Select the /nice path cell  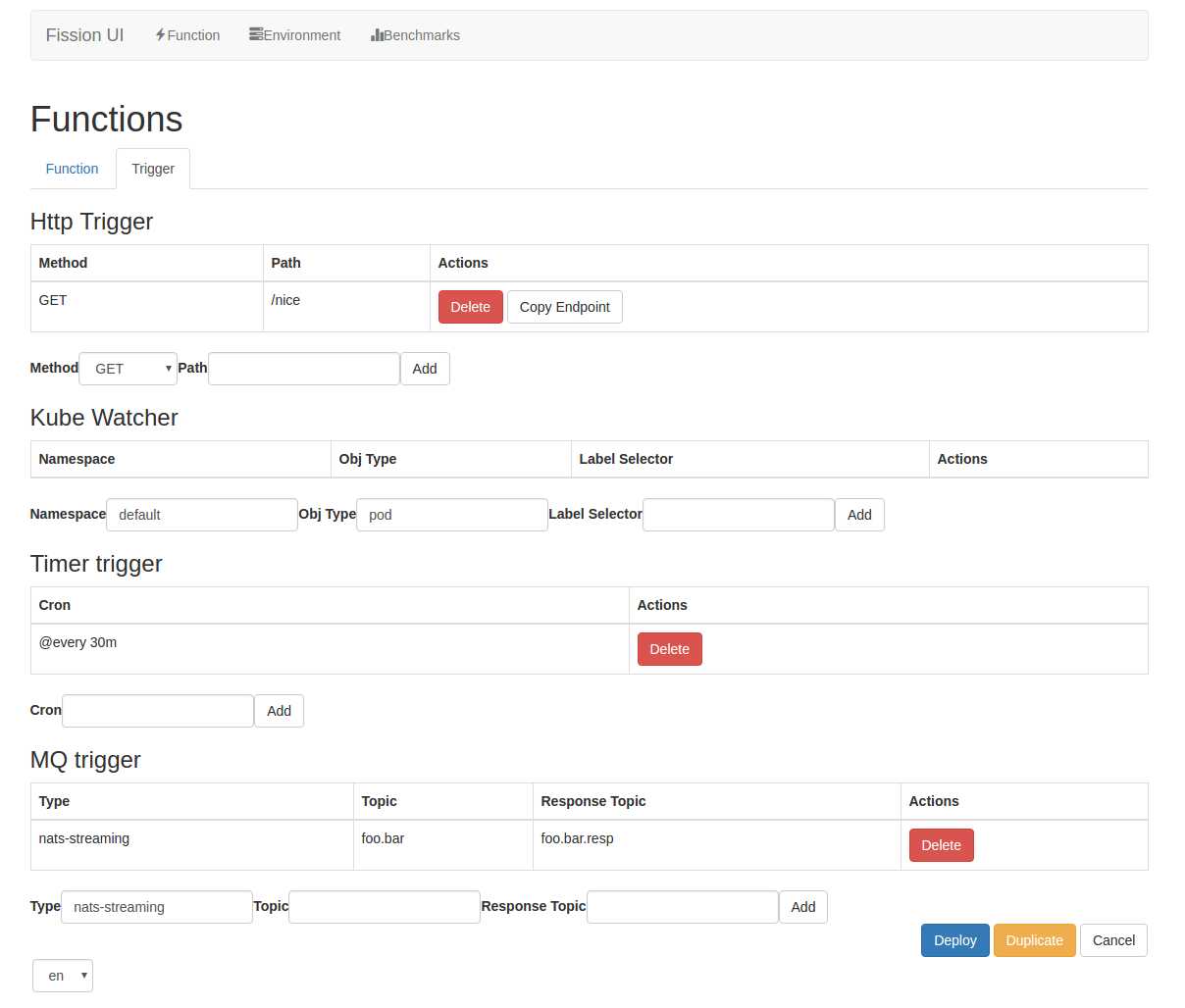click(346, 307)
